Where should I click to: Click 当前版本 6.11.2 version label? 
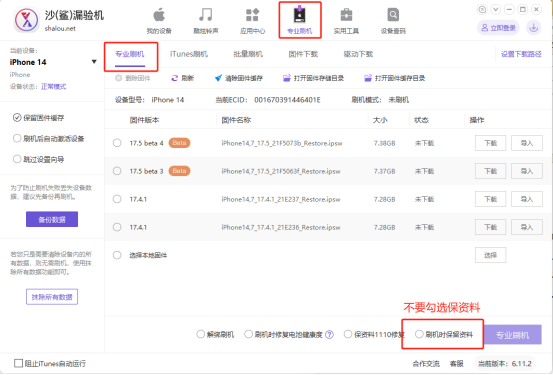505,364
